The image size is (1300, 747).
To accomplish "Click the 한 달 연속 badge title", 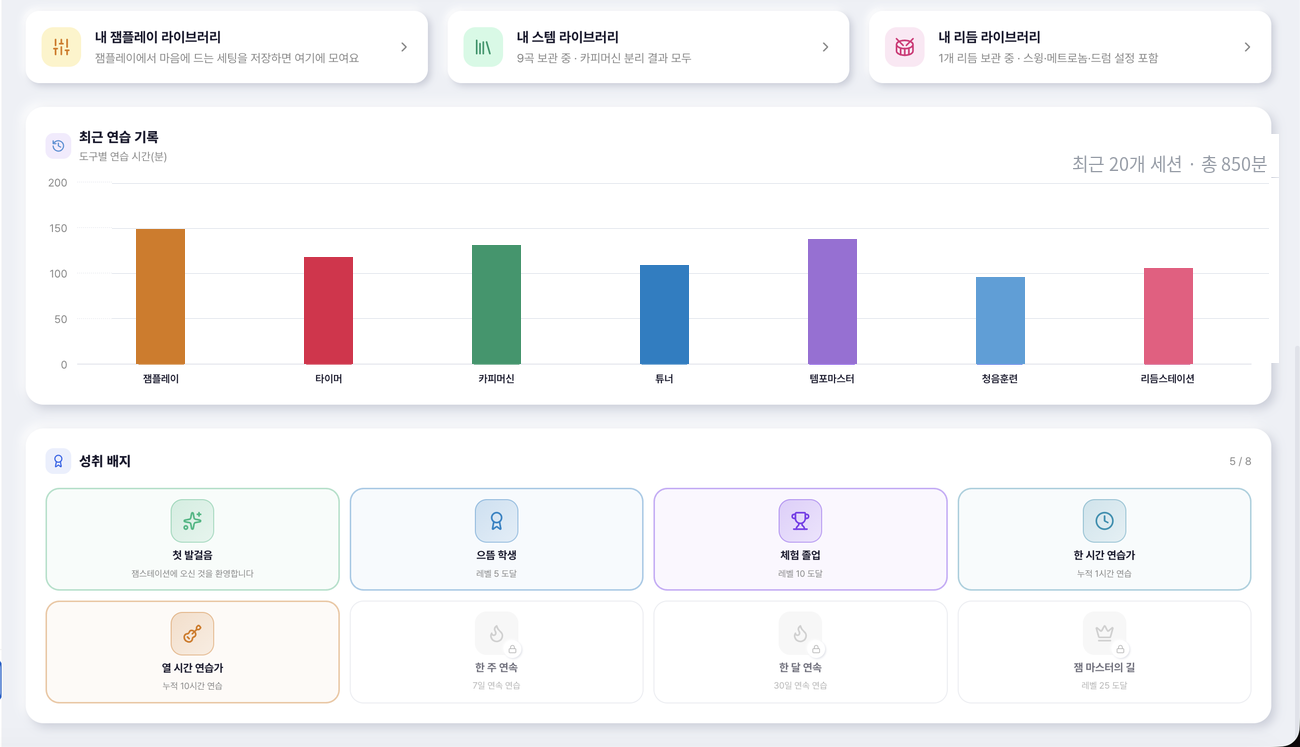I will [800, 668].
